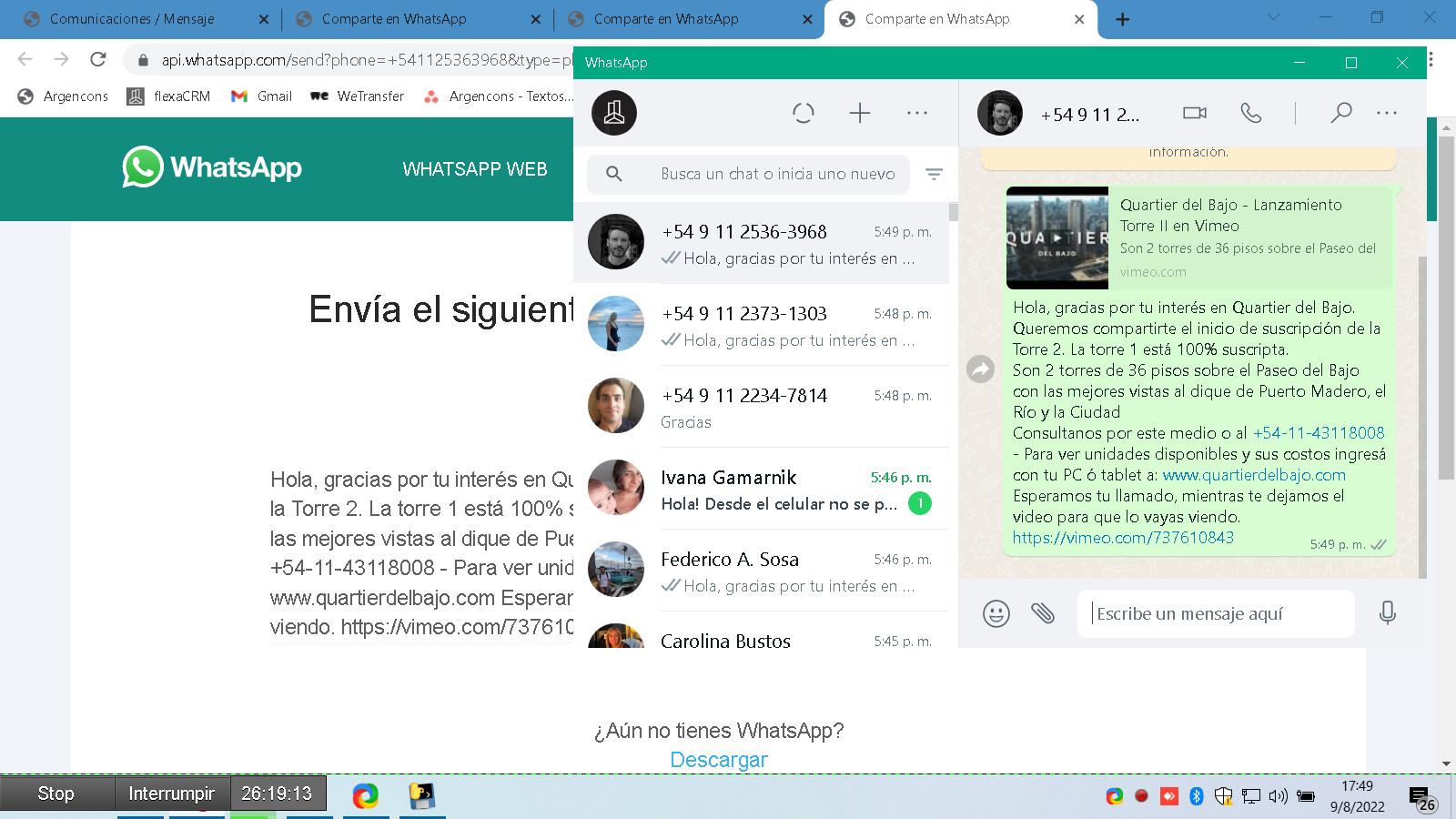Open Bluetooth tray icon
The height and width of the screenshot is (819, 1456).
click(x=1197, y=796)
